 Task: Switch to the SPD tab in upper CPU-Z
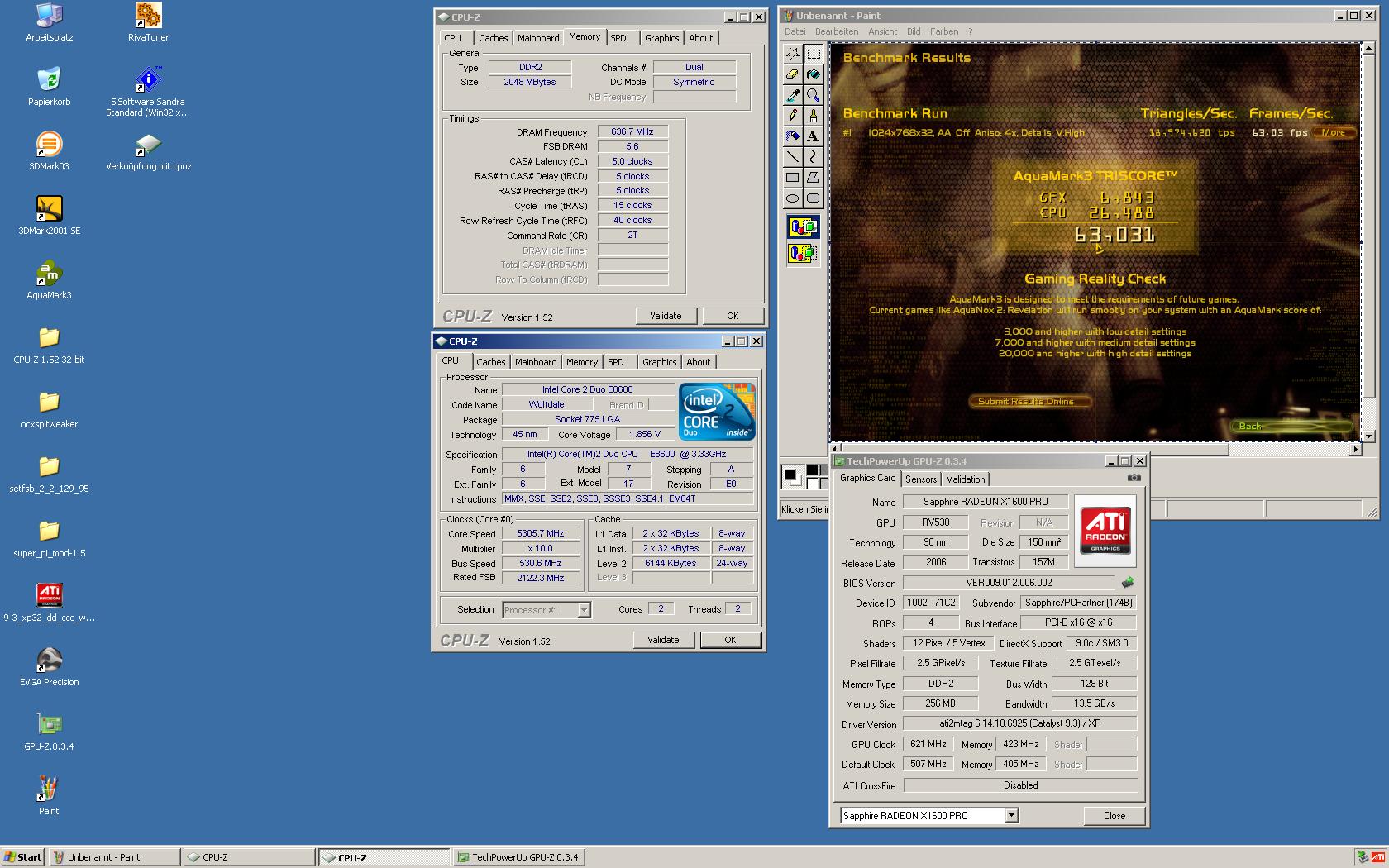[618, 38]
